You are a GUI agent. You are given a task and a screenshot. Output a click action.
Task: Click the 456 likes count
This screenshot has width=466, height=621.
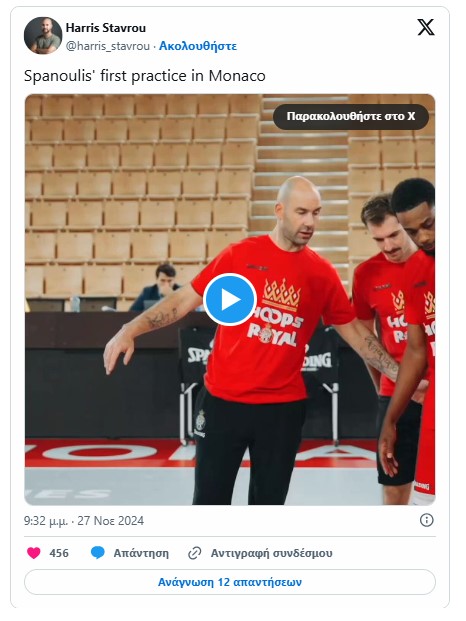coord(59,553)
